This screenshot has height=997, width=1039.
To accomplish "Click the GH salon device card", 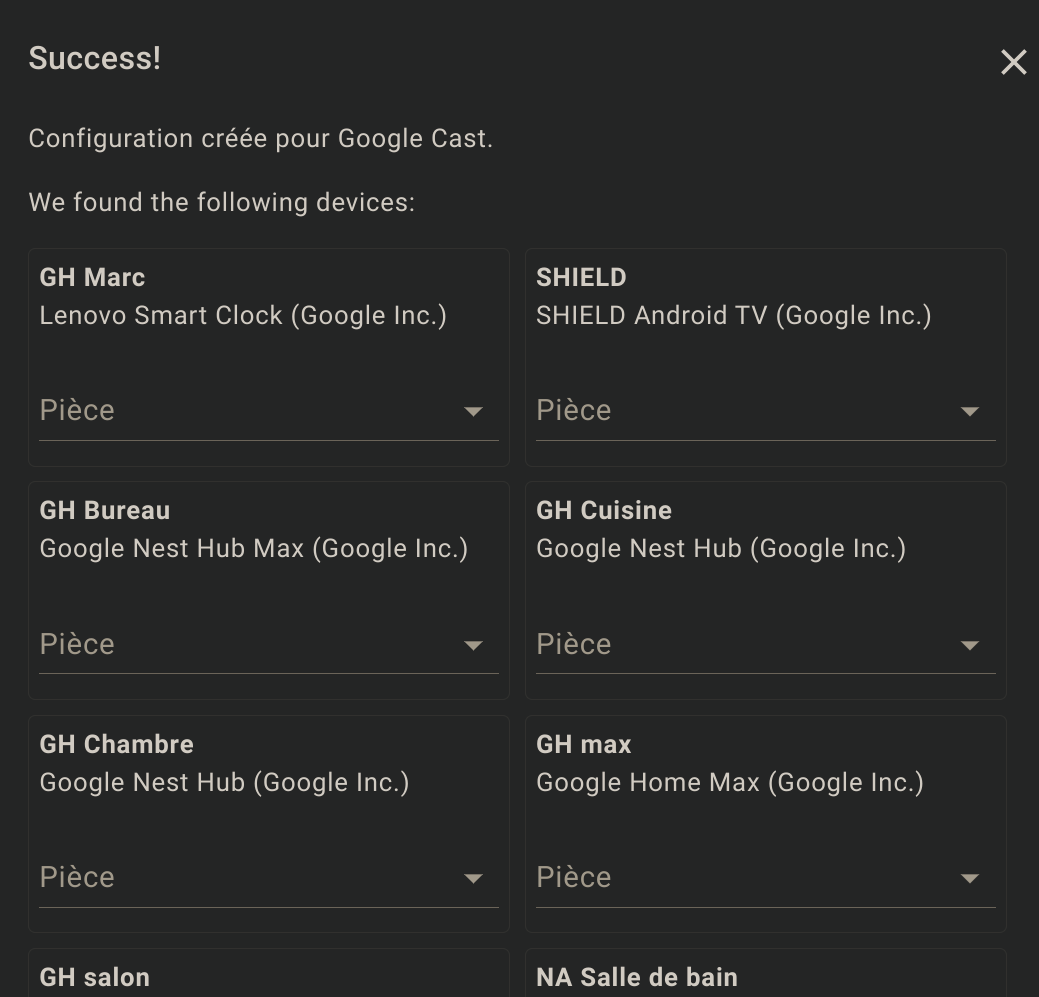I will [269, 973].
